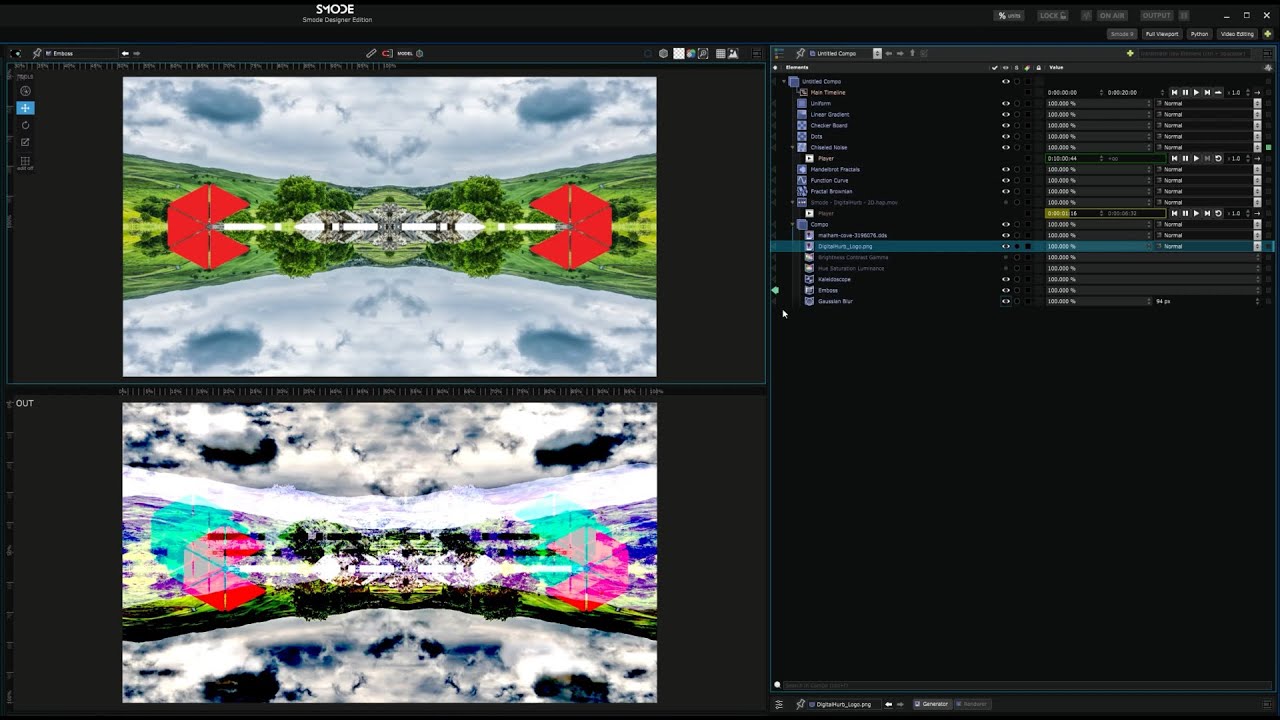Enable the Brightness Contrast Gamma modifier
1280x720 pixels.
coord(1006,257)
